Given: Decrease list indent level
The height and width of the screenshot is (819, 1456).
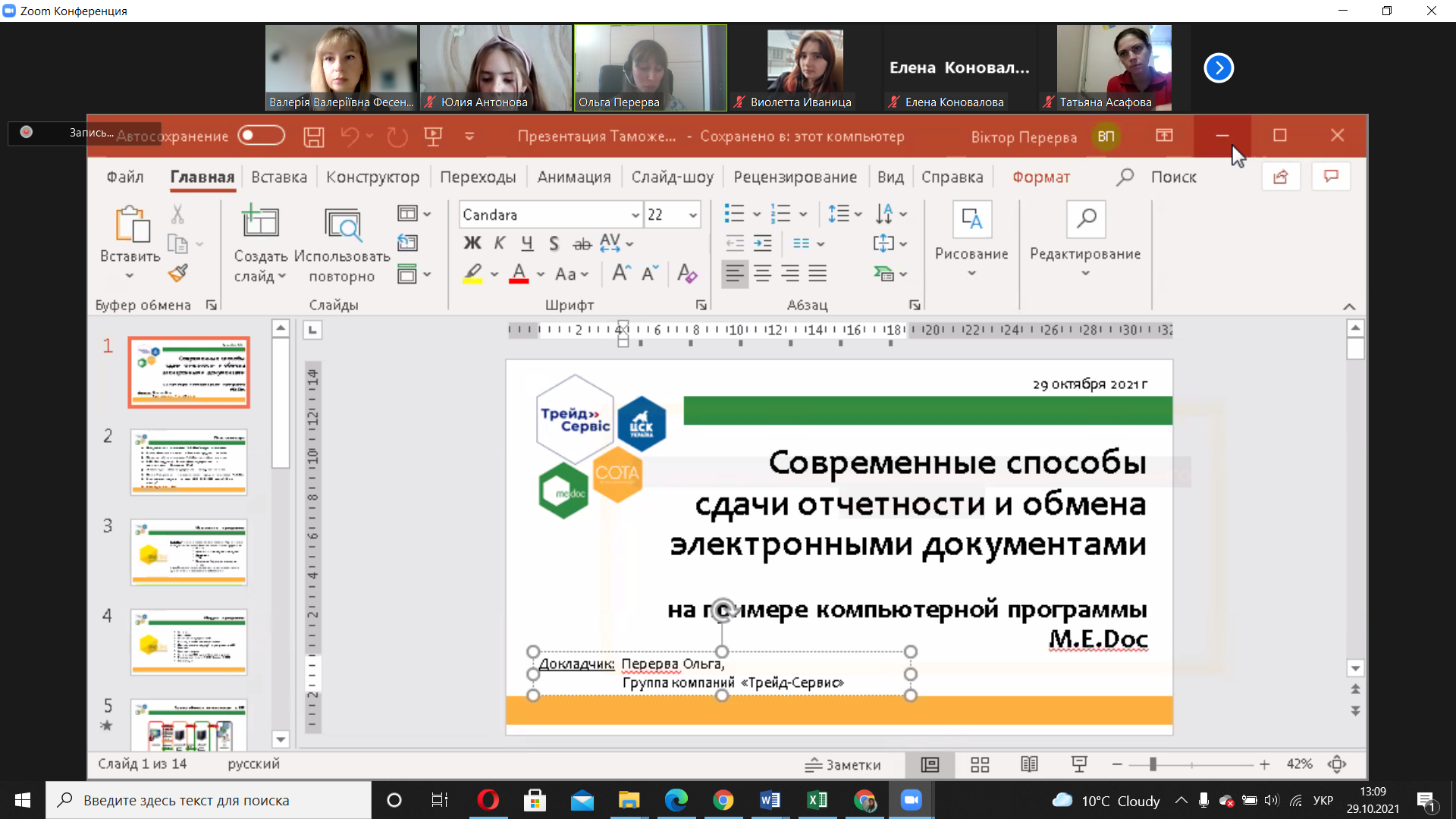Looking at the screenshot, I should 735,243.
